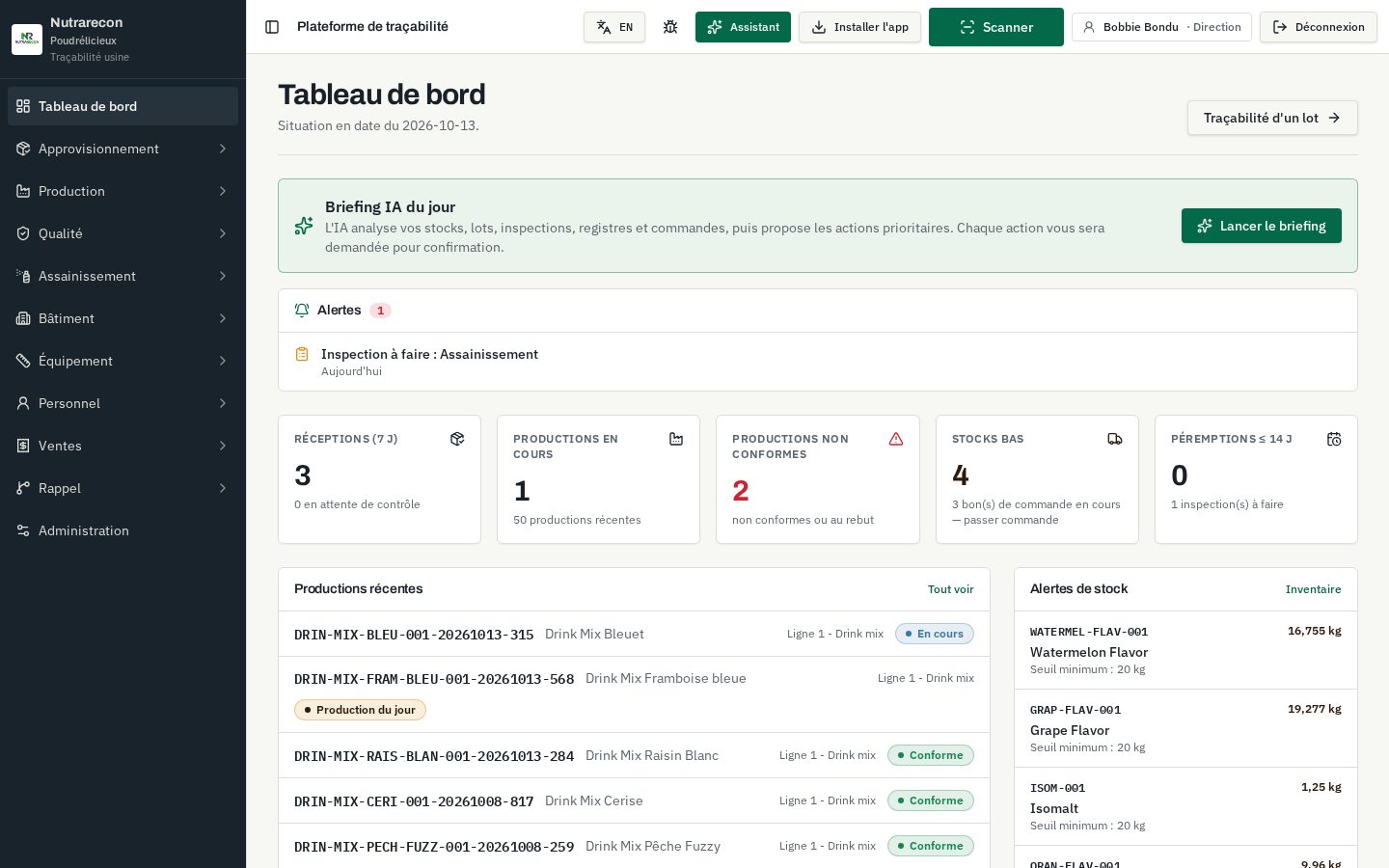Open the Inventaire link
Image resolution: width=1389 pixels, height=868 pixels.
coord(1314,589)
